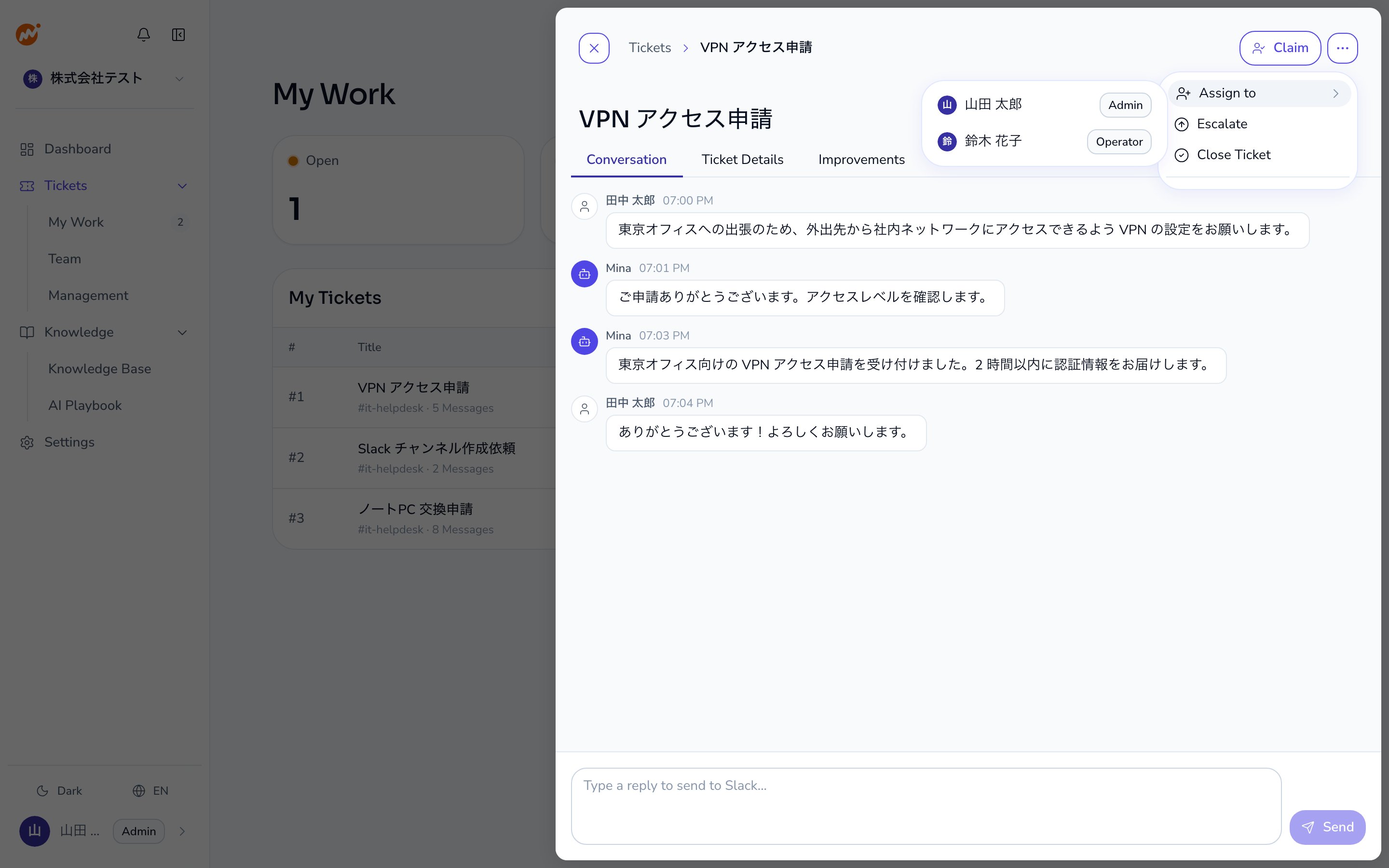Click 鈴木 花子's avatar in assignee list

[x=947, y=142]
